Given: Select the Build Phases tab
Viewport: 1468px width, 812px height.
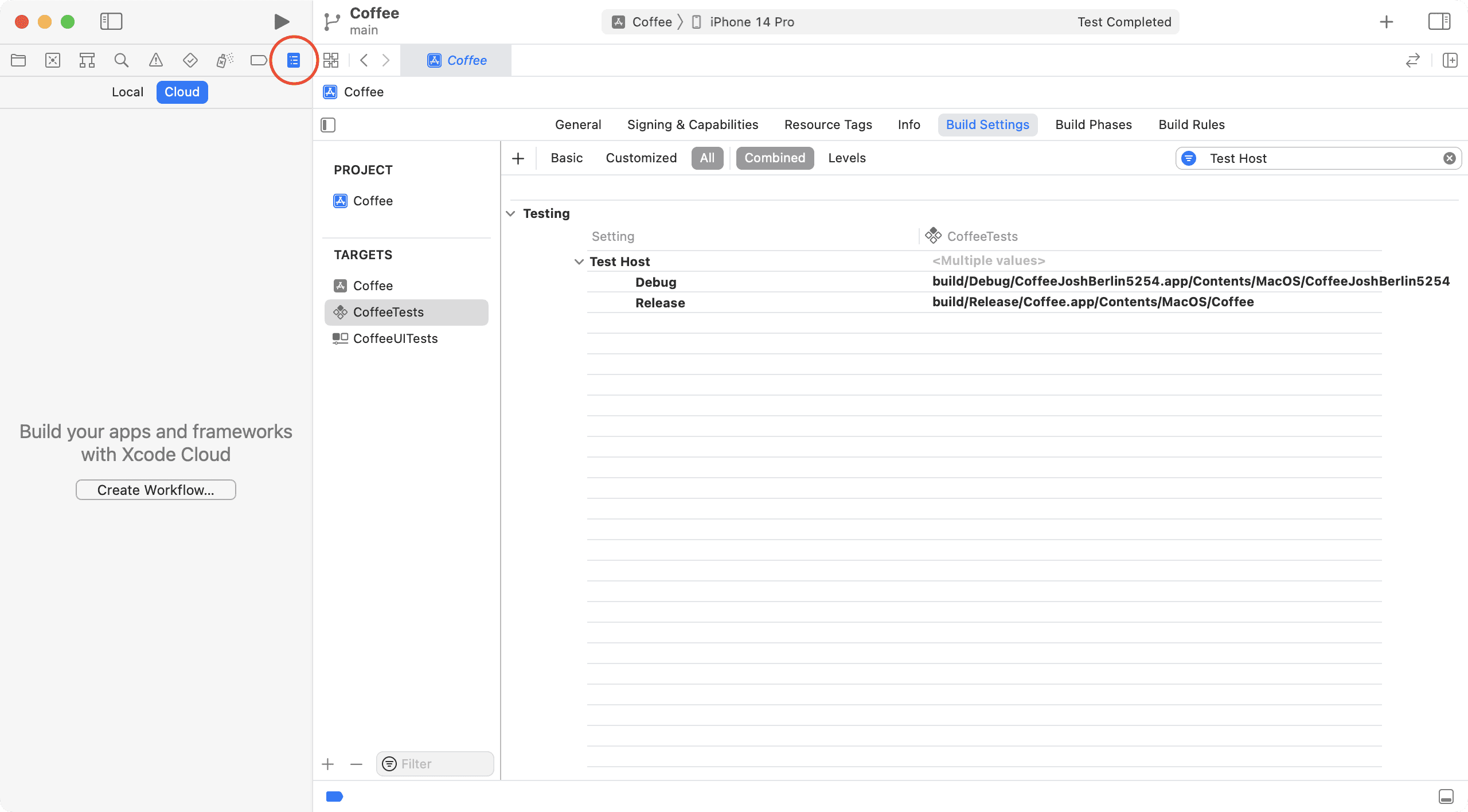Looking at the screenshot, I should pos(1093,124).
